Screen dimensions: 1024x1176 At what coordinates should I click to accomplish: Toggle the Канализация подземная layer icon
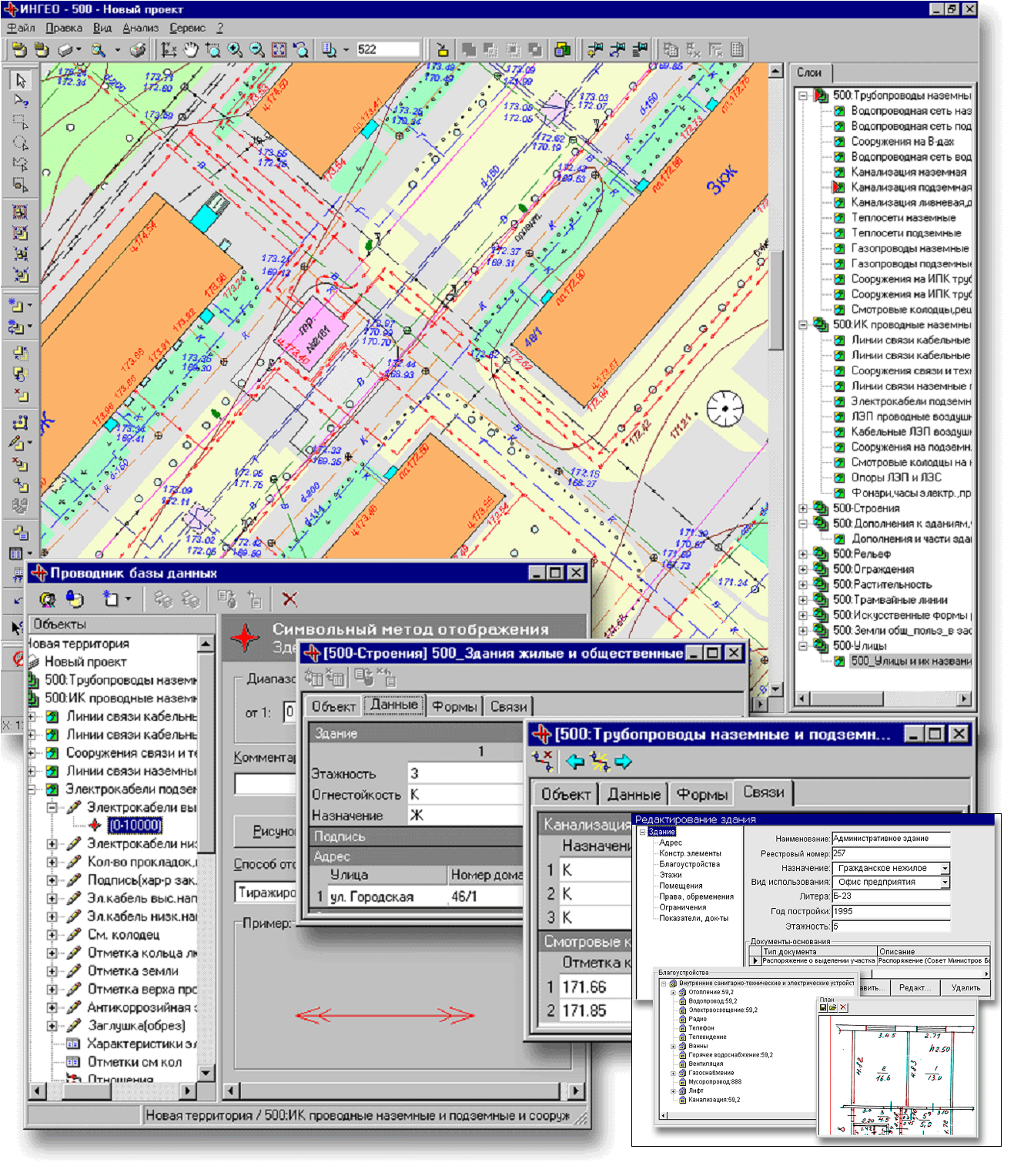pyautogui.click(x=838, y=187)
